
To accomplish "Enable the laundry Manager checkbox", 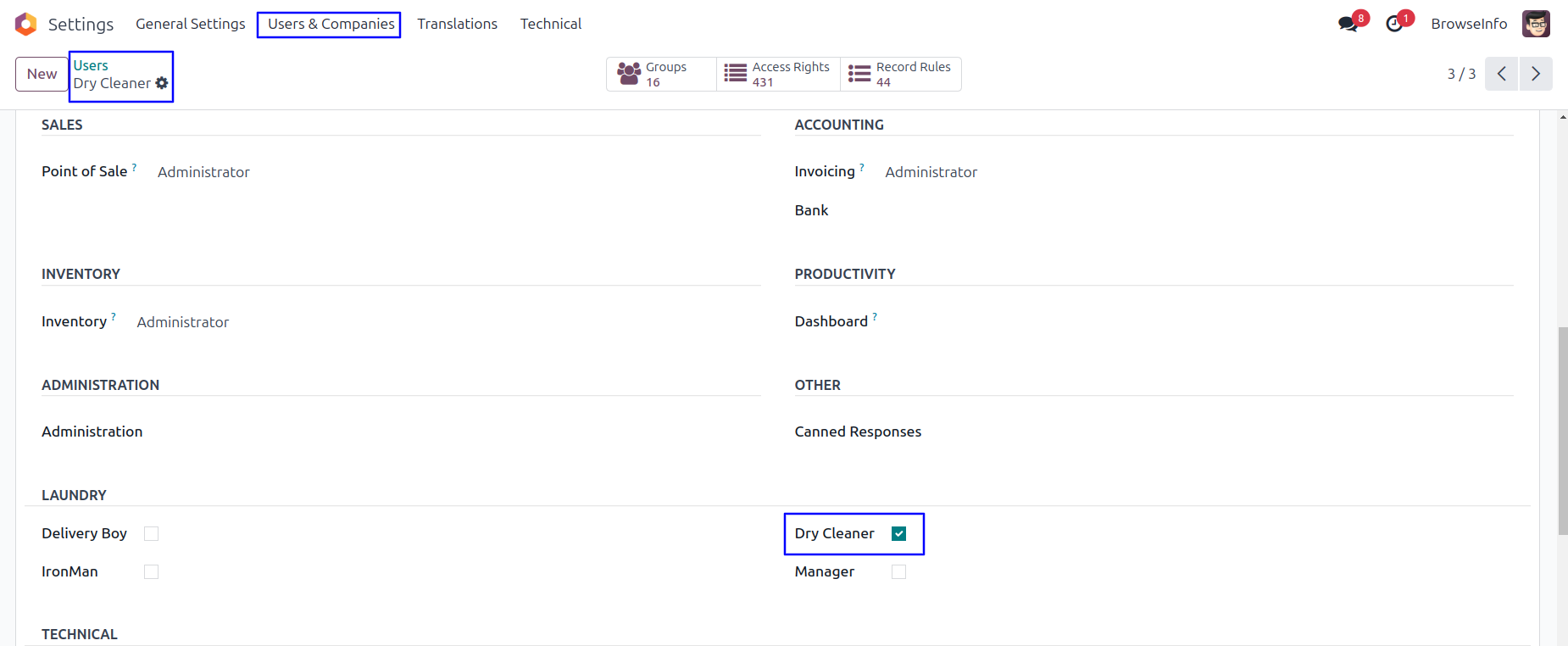I will (x=899, y=571).
